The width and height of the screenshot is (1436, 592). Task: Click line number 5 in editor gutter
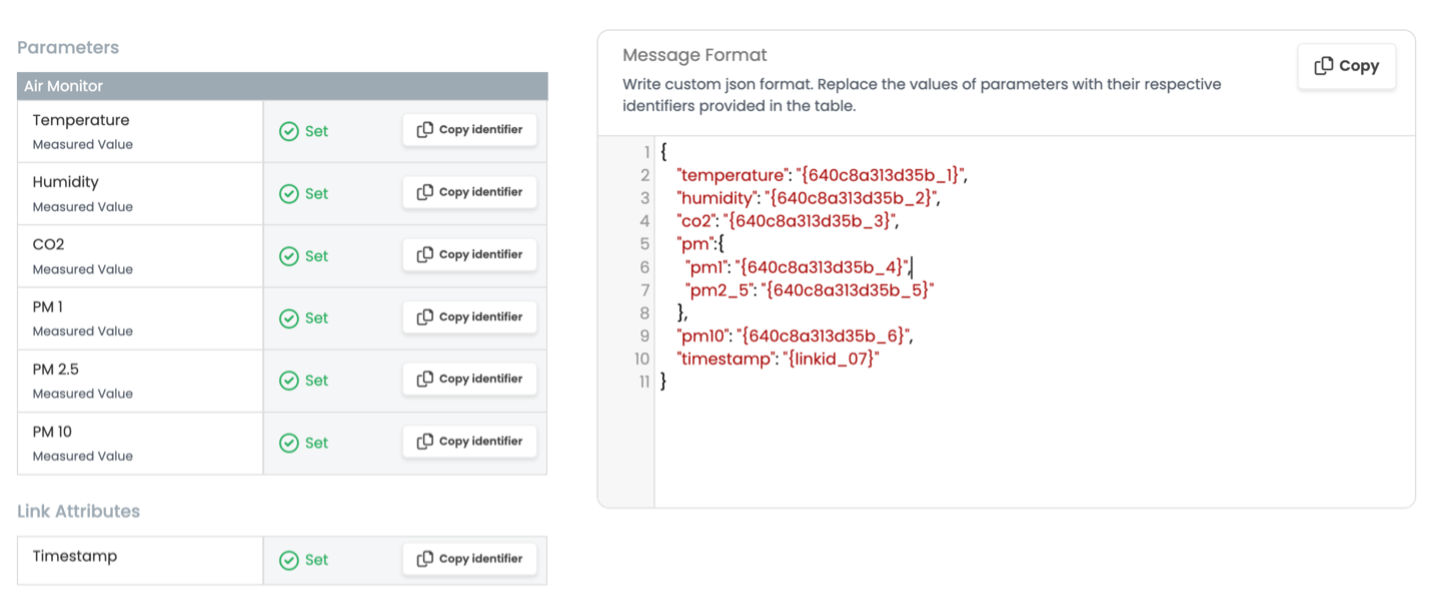point(644,244)
